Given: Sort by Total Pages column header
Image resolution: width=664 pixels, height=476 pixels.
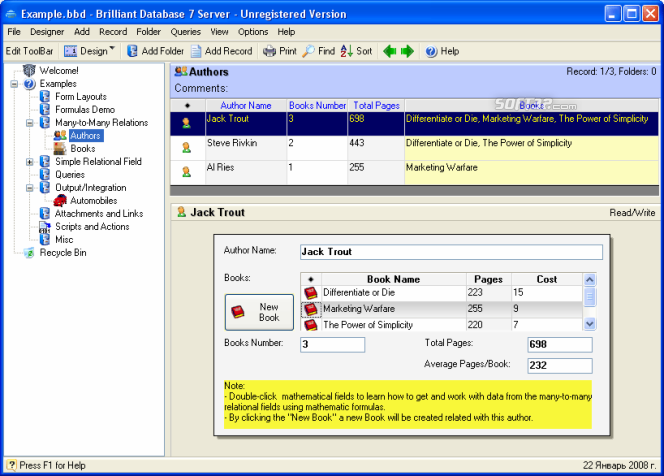Looking at the screenshot, I should click(x=376, y=105).
